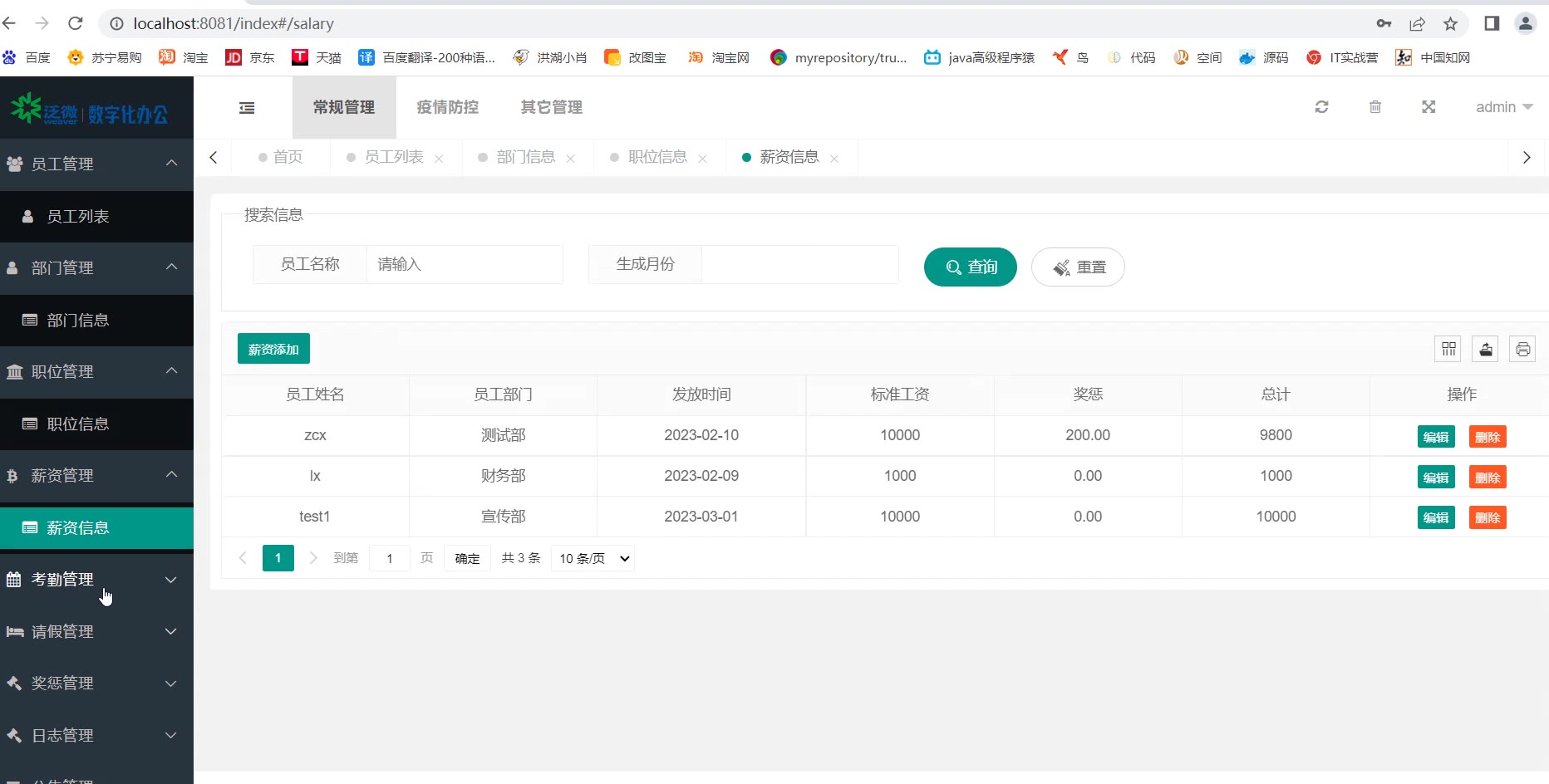The image size is (1549, 784).
Task: Click the refresh icon in top header
Action: tap(1321, 107)
